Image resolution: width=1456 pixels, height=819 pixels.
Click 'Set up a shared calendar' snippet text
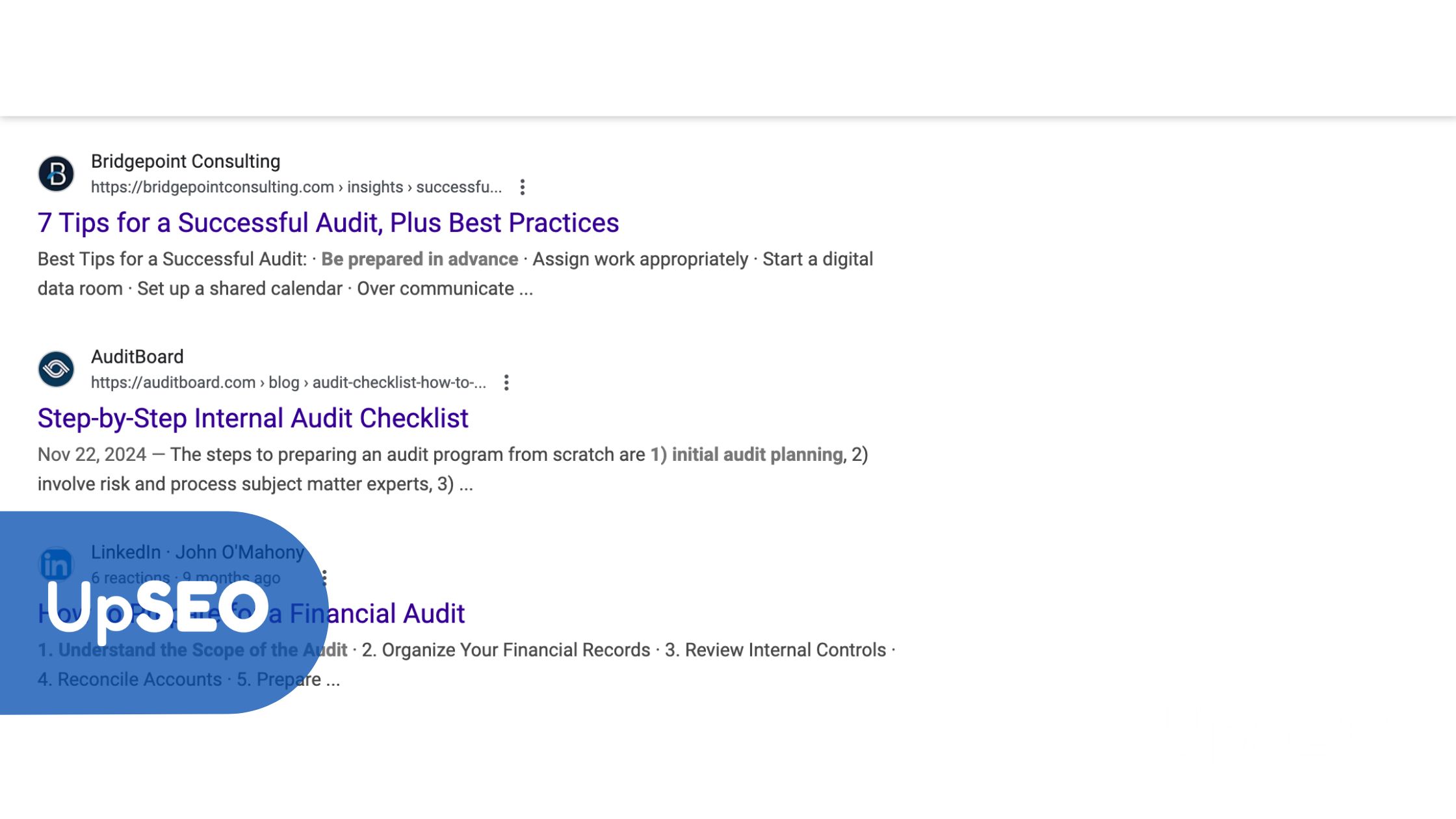click(x=240, y=289)
